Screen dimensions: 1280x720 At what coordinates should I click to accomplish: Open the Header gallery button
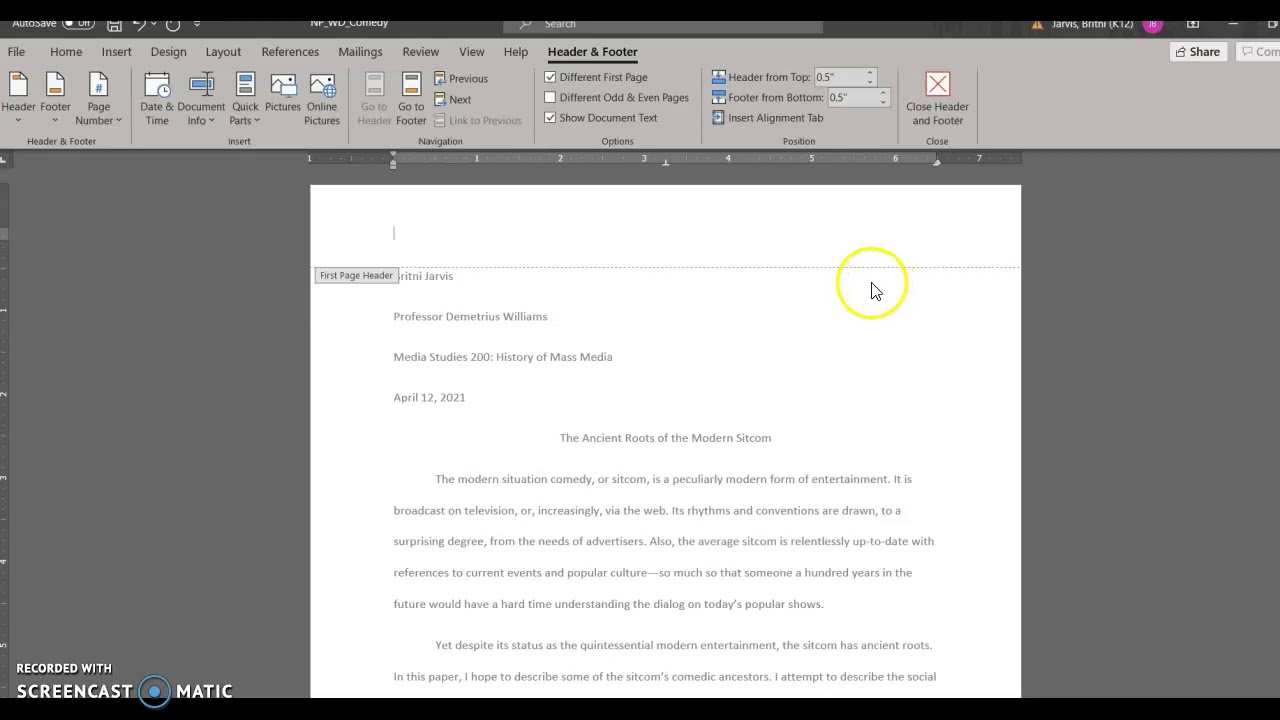click(x=18, y=98)
